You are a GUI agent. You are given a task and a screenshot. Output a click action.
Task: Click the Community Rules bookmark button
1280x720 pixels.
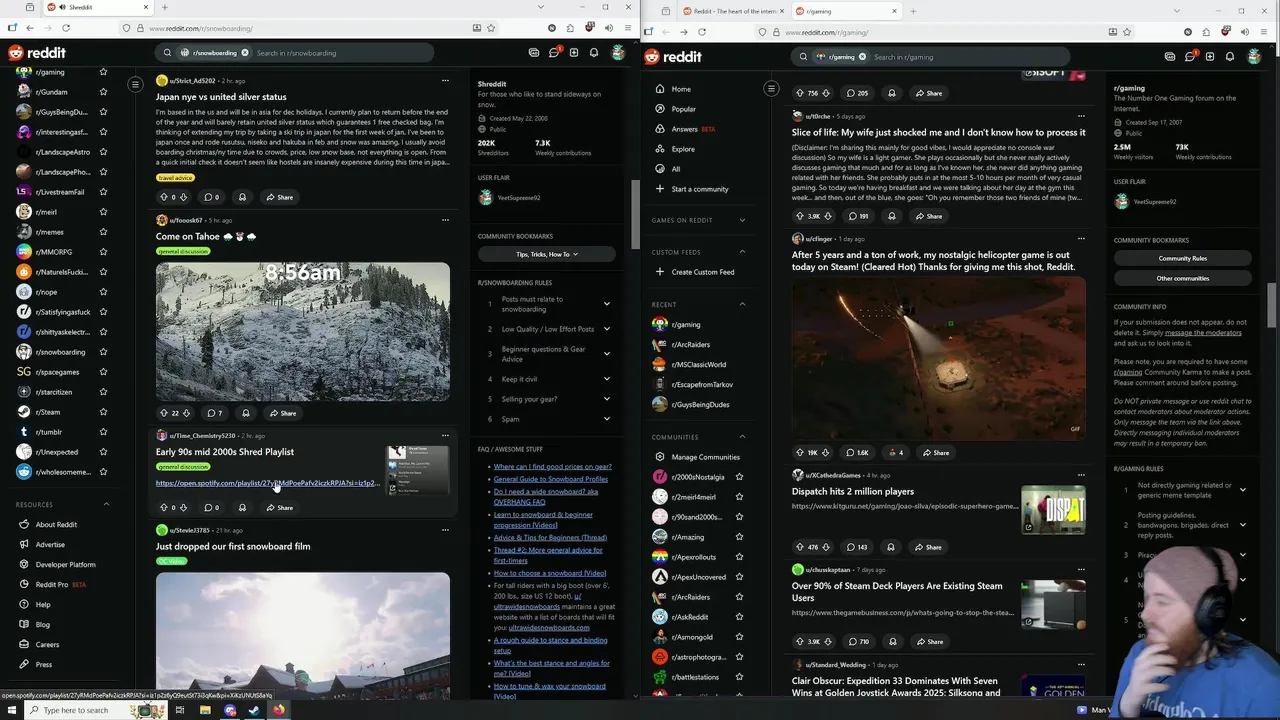coord(1182,258)
